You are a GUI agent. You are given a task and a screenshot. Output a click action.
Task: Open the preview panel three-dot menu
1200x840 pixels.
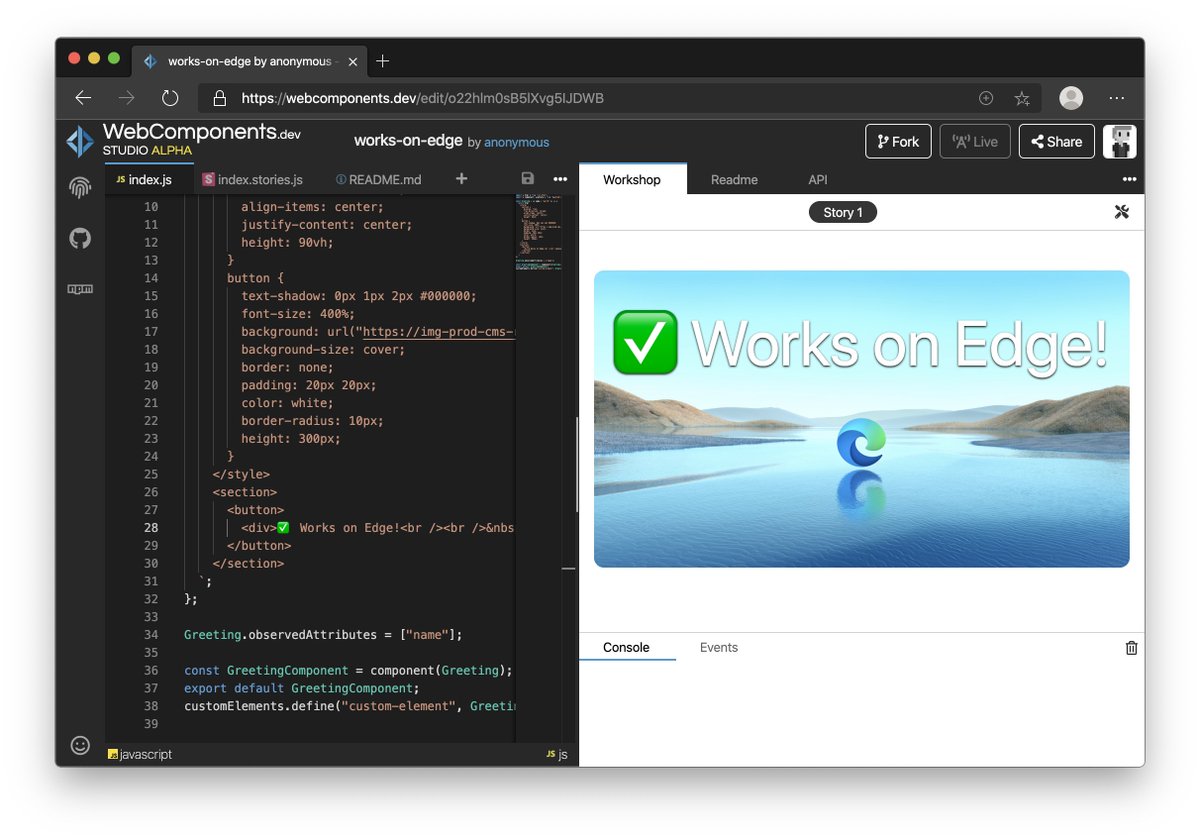tap(1129, 179)
